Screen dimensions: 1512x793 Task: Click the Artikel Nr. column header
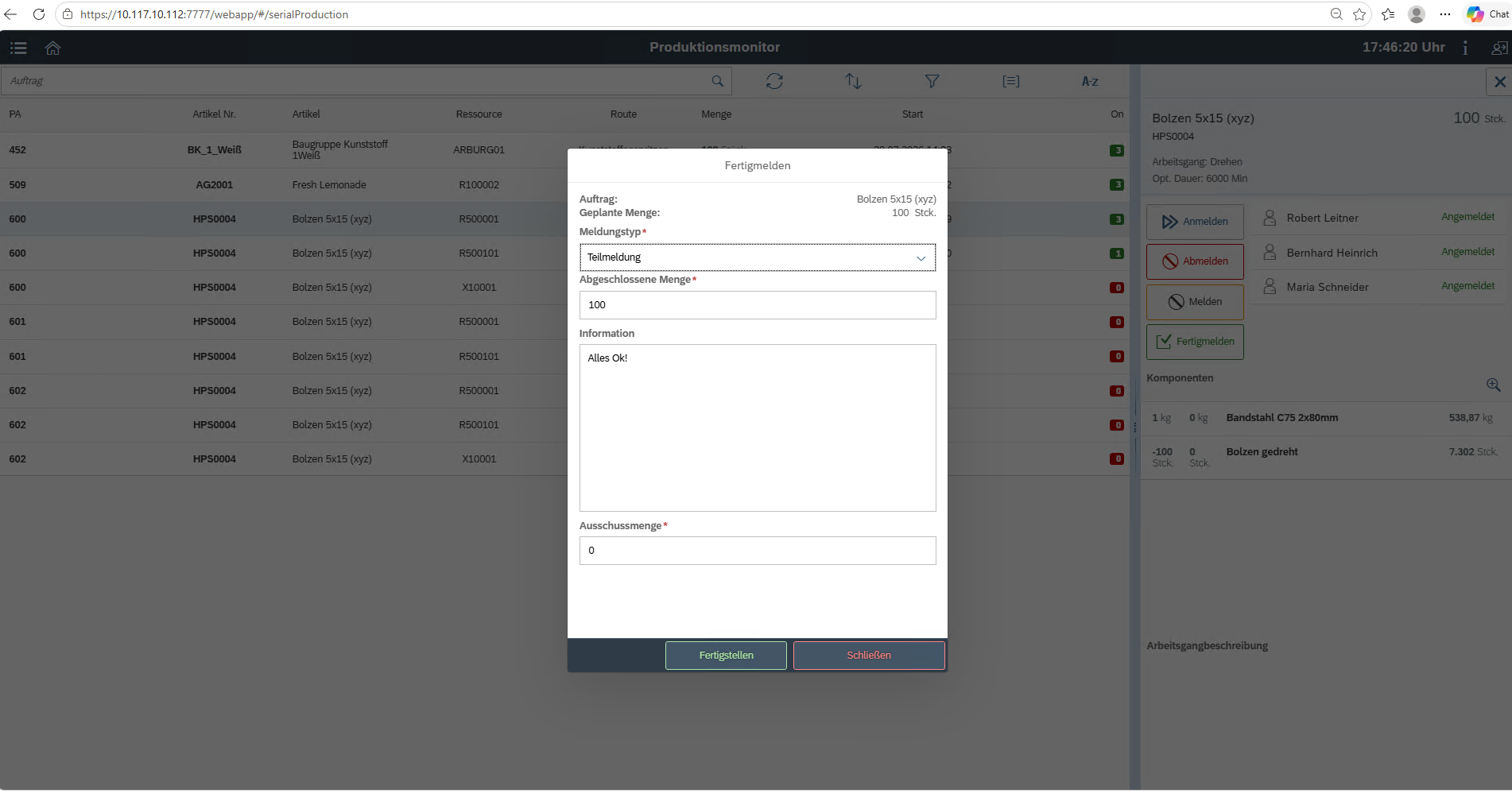[x=214, y=114]
